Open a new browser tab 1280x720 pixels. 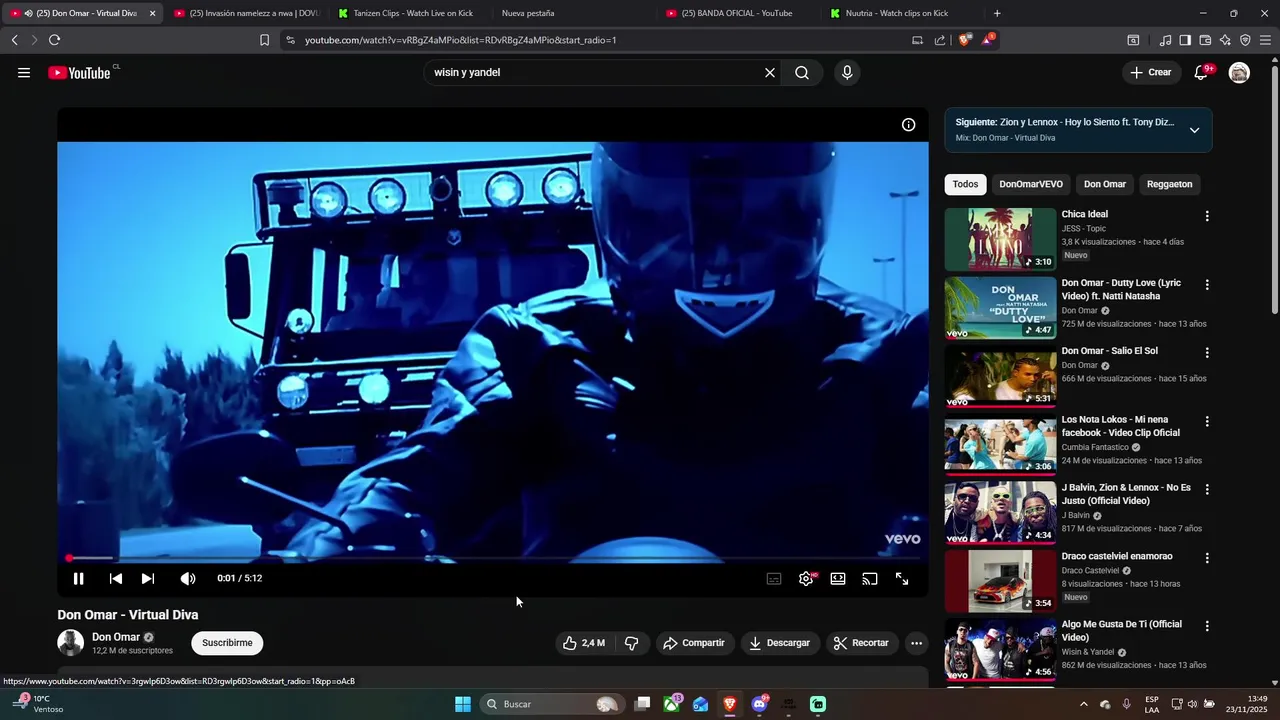997,13
